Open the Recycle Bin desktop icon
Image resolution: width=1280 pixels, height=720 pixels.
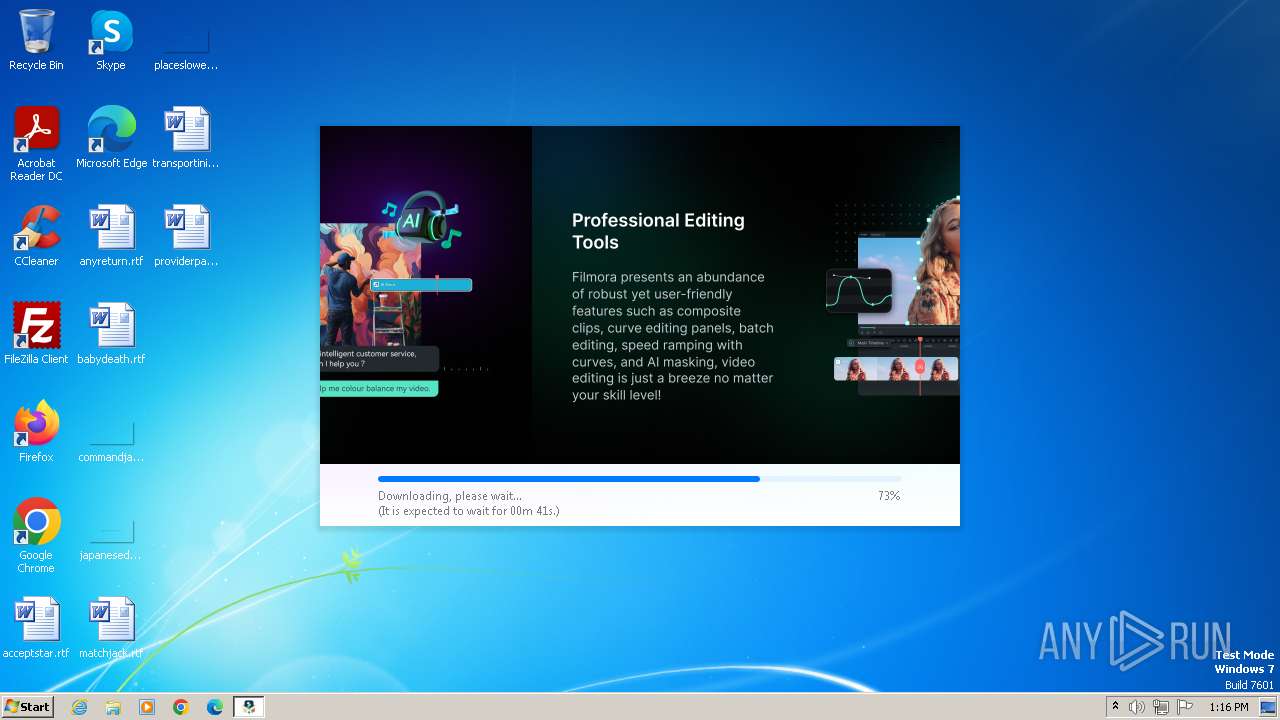pos(36,40)
